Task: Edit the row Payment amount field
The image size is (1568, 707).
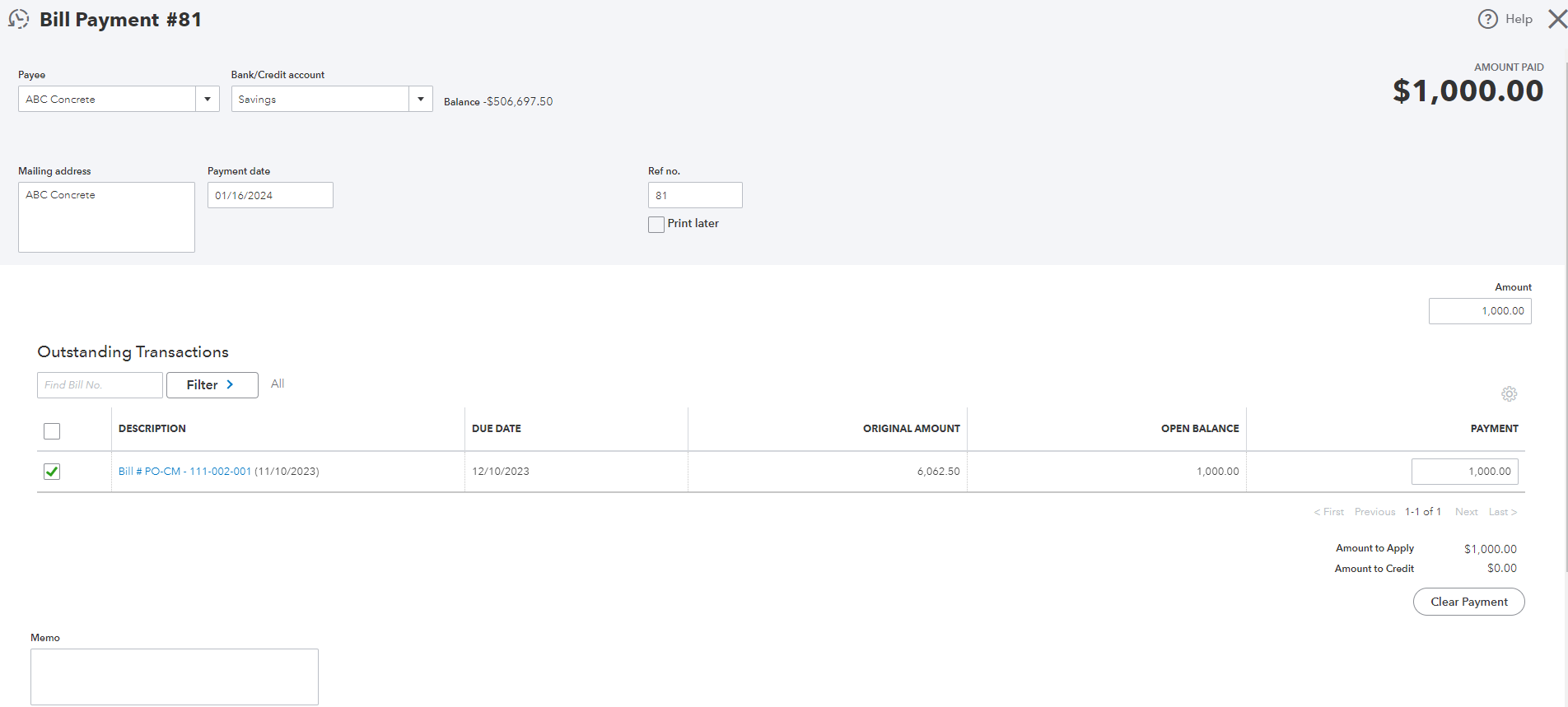Action: tap(1464, 472)
